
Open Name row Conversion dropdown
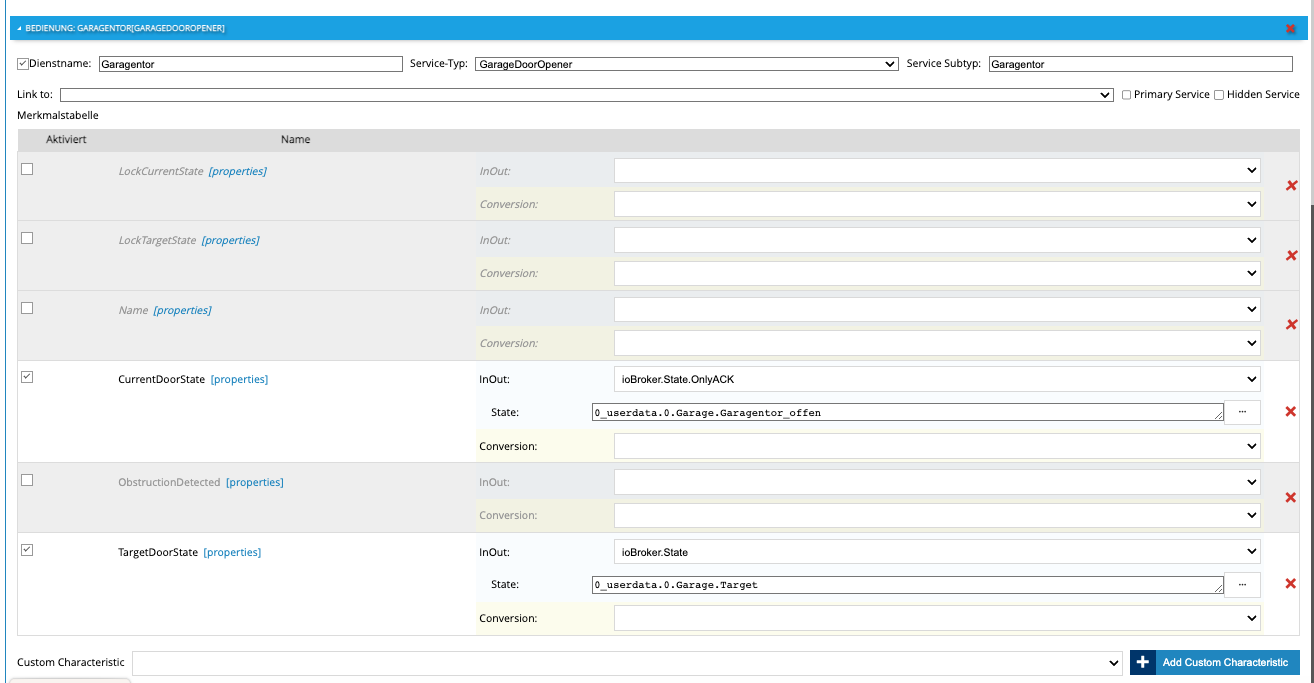click(x=937, y=343)
